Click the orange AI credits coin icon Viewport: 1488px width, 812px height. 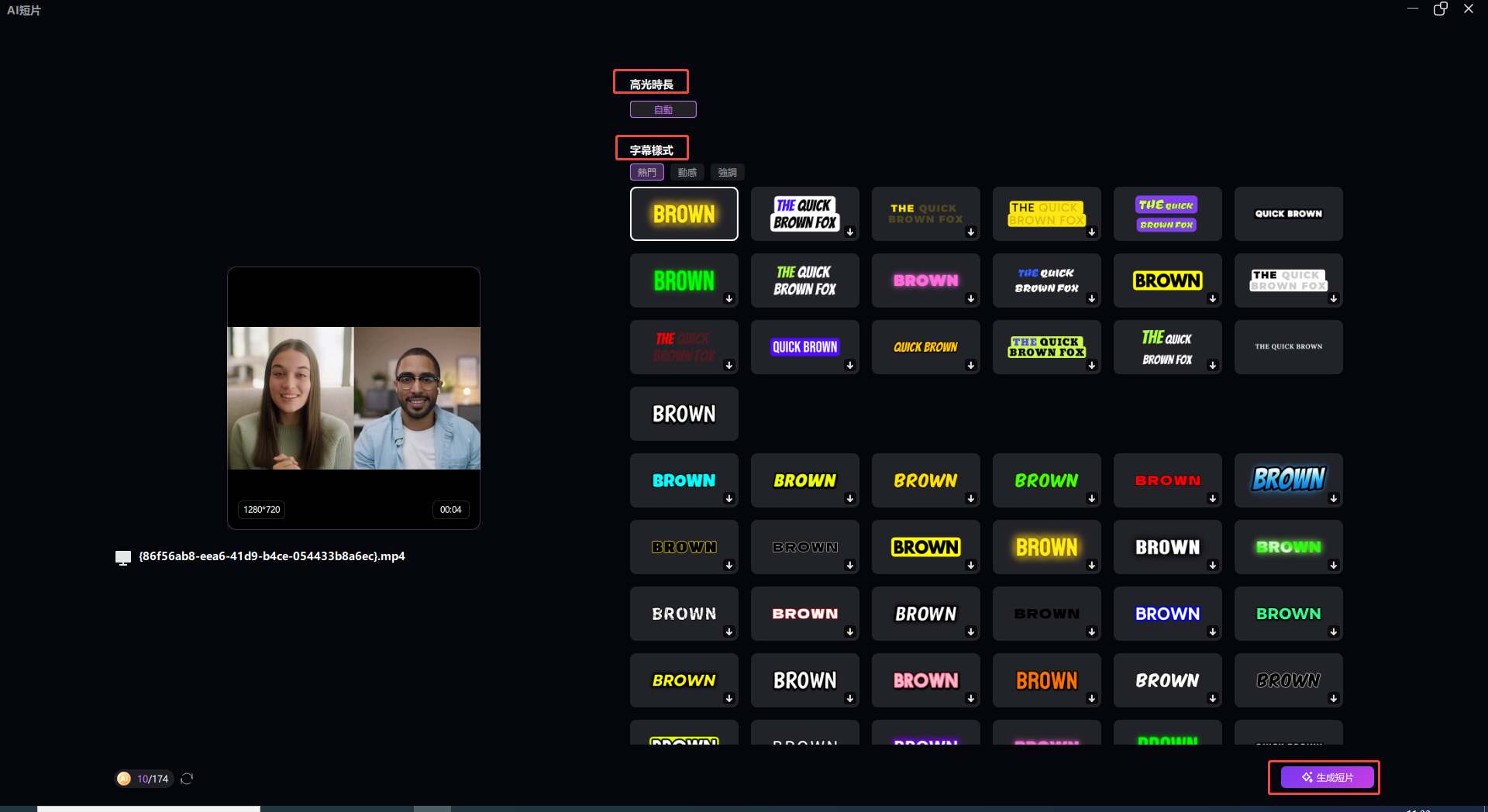124,779
